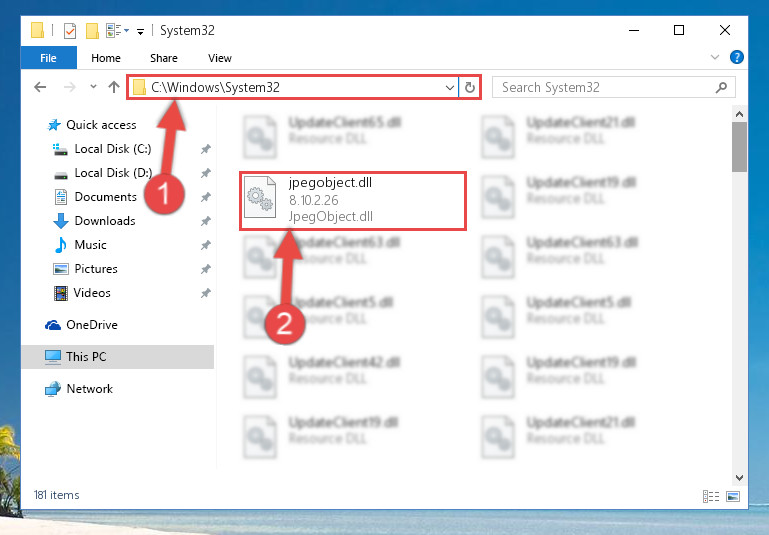The image size is (769, 535).
Task: Click the 181 items status text
Action: pos(56,495)
